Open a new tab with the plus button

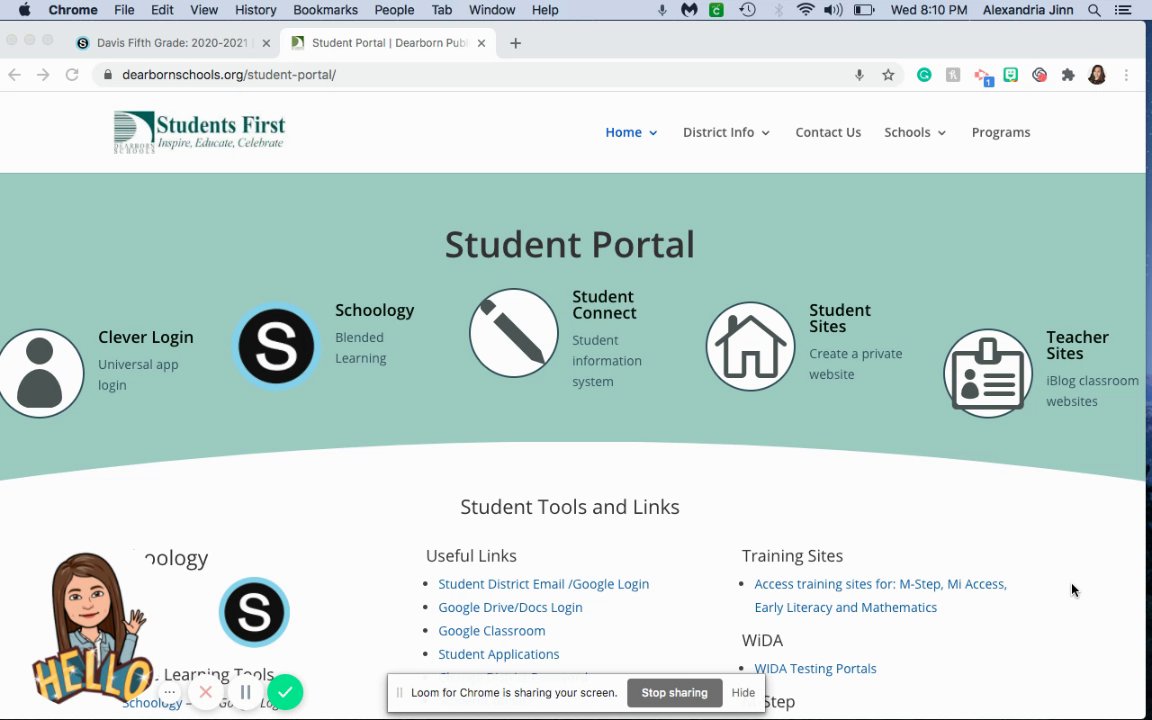(x=515, y=43)
